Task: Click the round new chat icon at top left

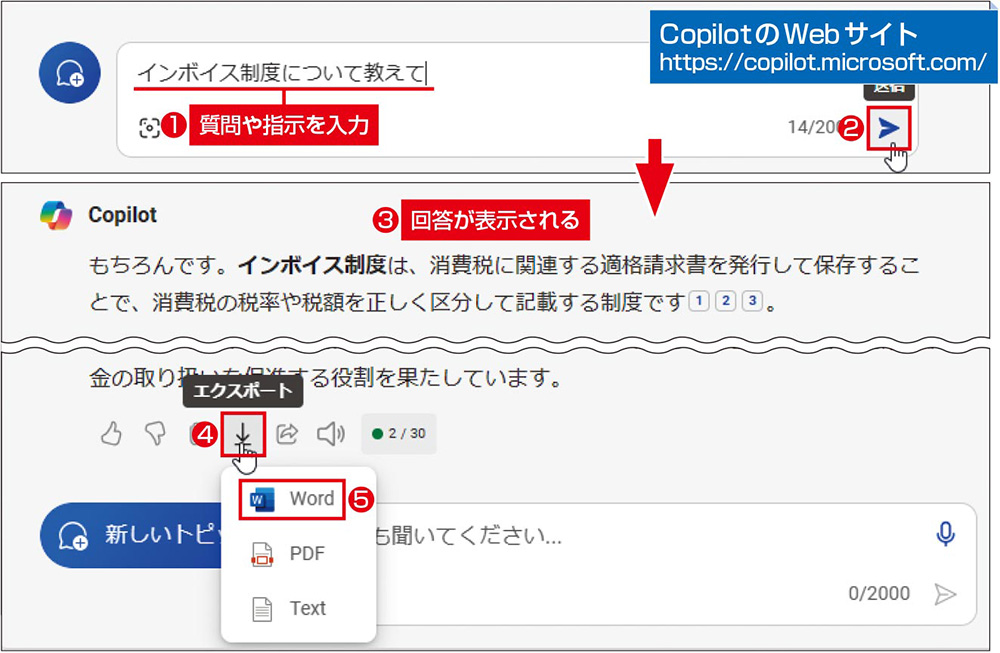Action: 69,75
